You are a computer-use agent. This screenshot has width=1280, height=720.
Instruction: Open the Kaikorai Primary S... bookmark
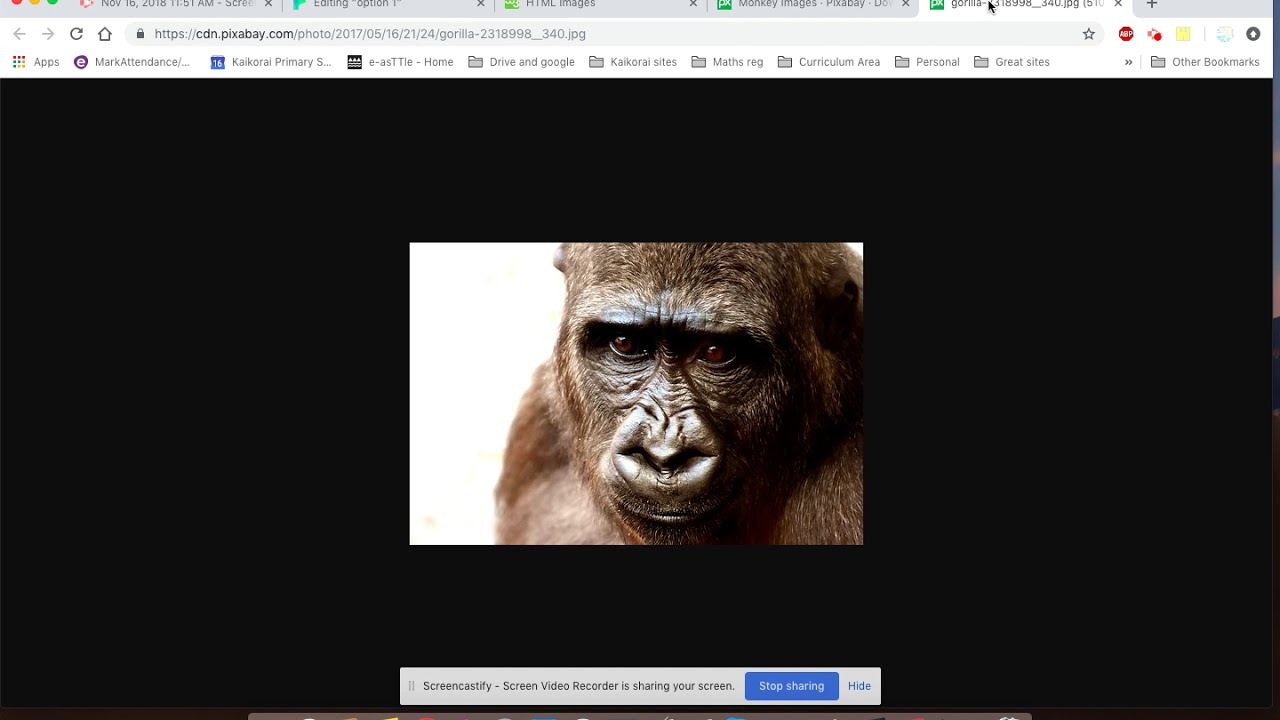pos(271,62)
